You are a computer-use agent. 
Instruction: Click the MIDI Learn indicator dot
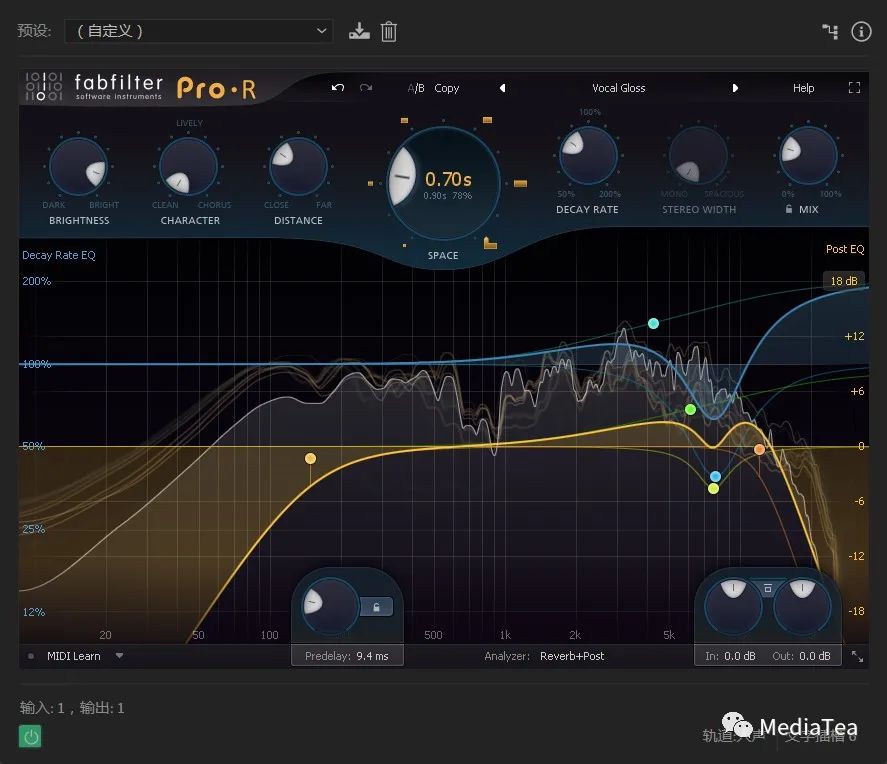pyautogui.click(x=31, y=656)
